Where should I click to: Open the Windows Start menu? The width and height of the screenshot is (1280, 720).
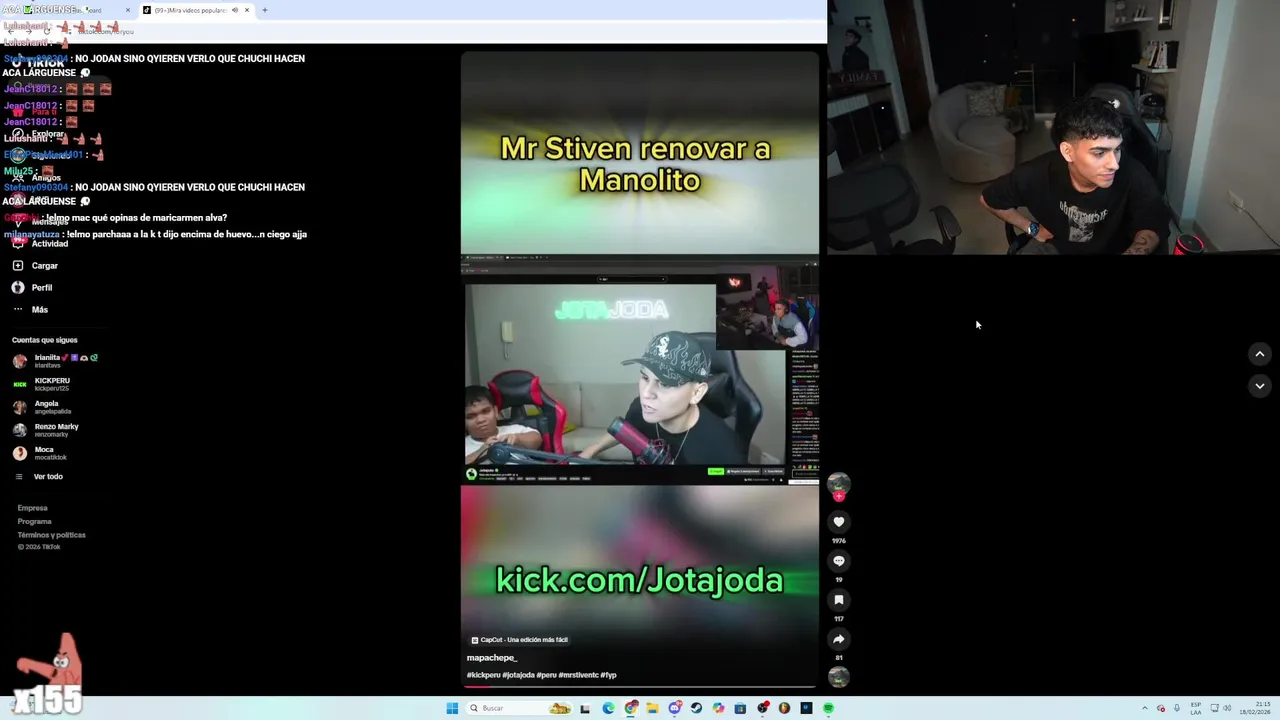pos(452,708)
